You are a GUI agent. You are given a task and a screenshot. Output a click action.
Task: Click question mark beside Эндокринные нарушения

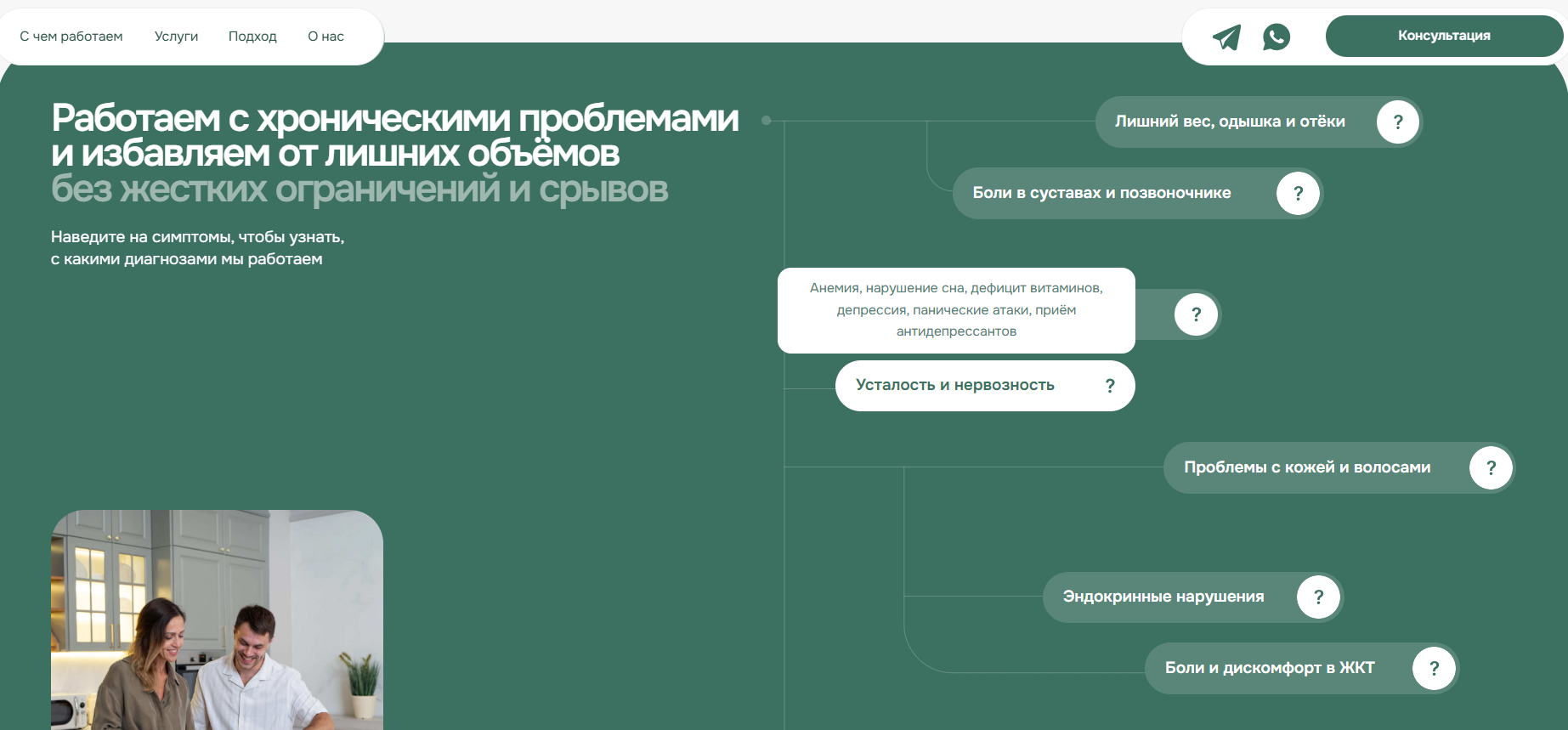[x=1318, y=597]
